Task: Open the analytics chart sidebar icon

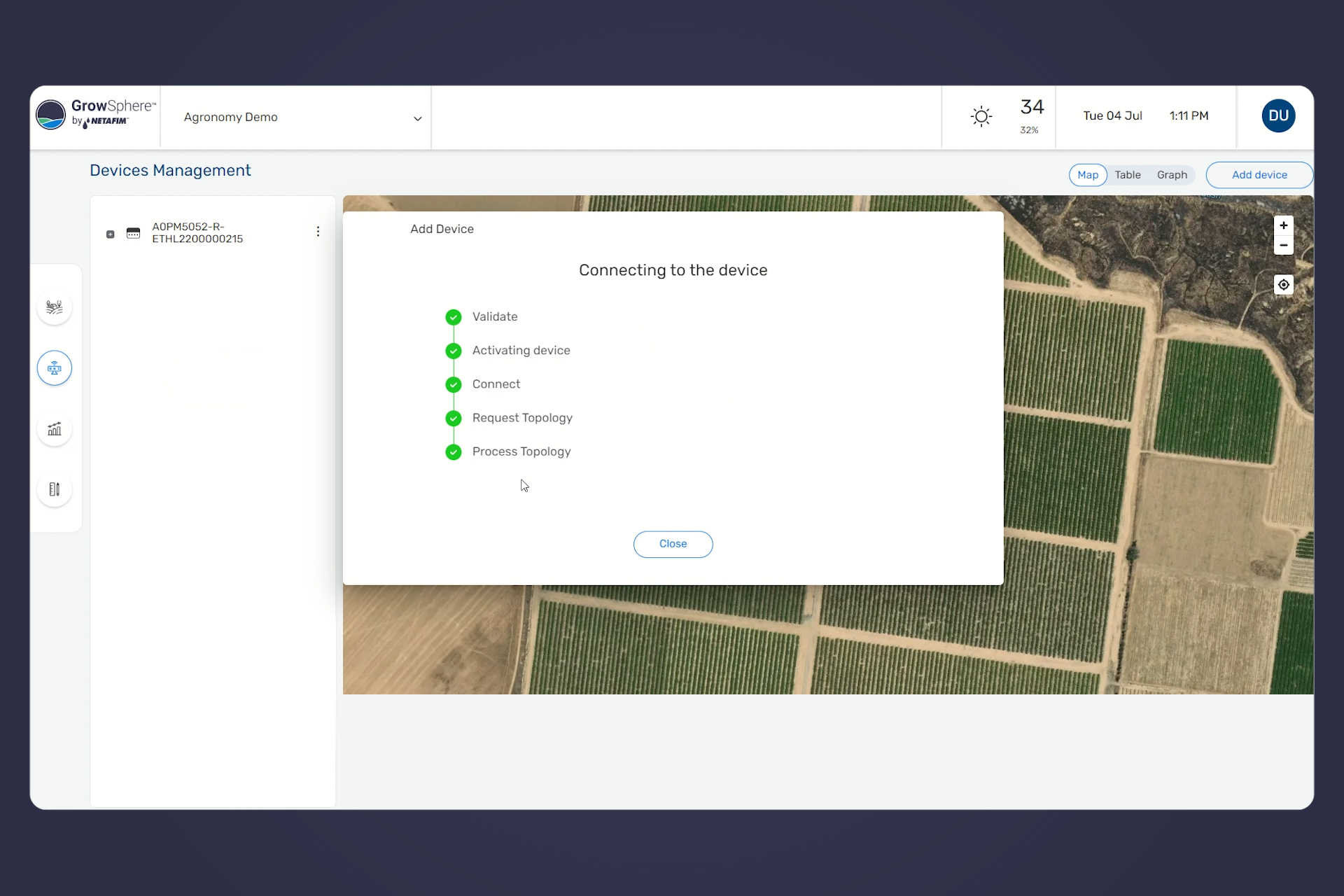Action: pyautogui.click(x=55, y=429)
